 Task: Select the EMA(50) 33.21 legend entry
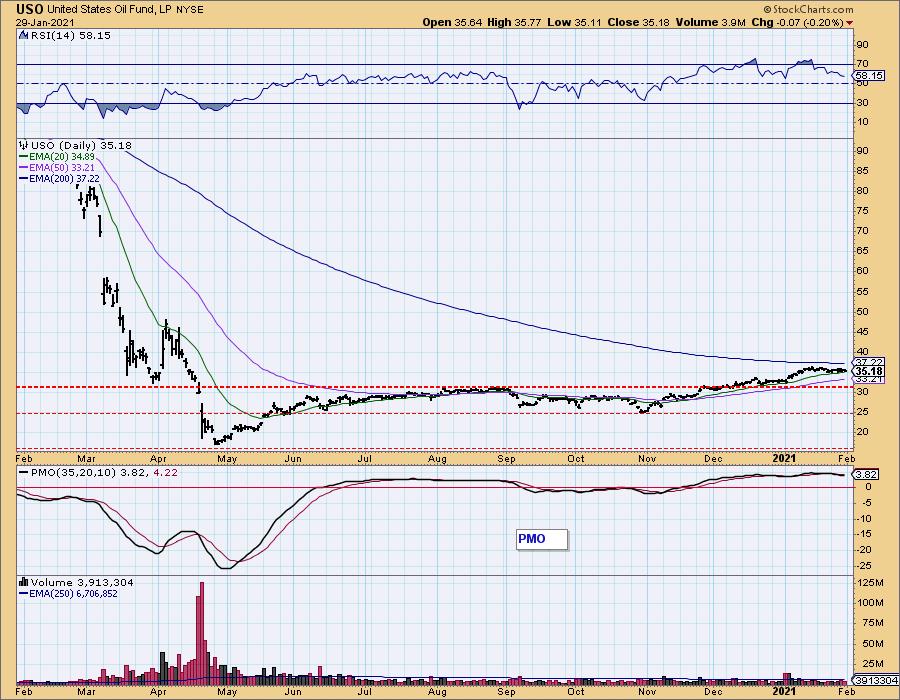[x=57, y=168]
